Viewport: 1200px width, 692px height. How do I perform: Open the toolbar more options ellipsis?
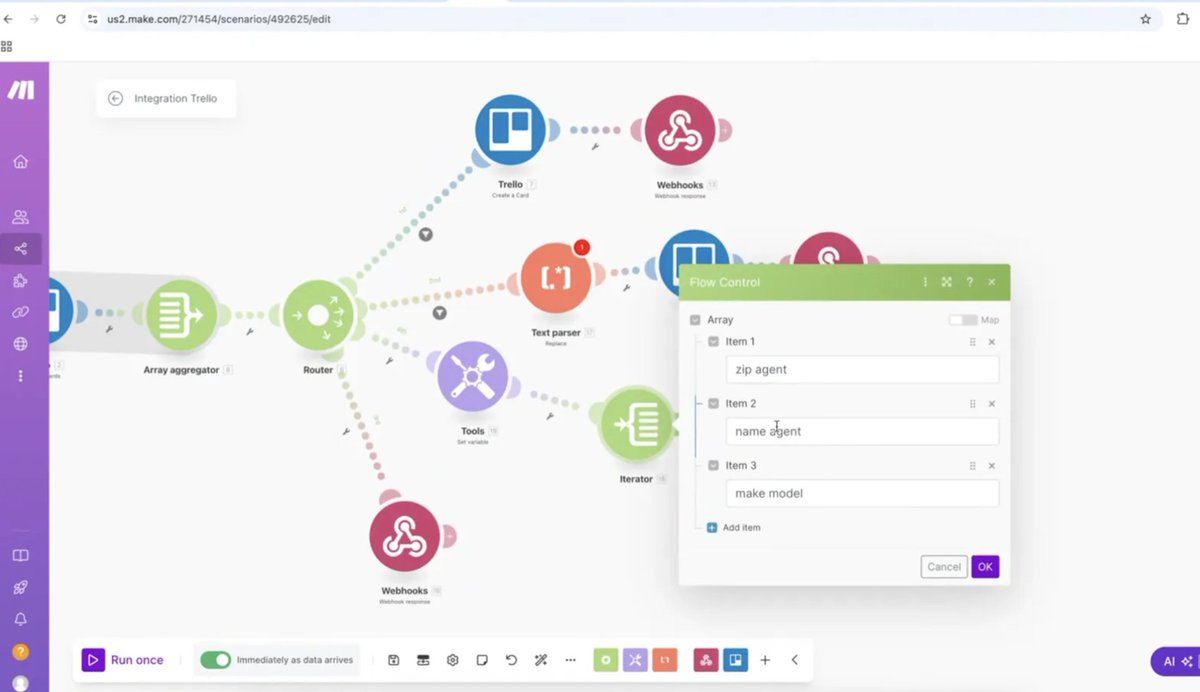click(x=571, y=660)
